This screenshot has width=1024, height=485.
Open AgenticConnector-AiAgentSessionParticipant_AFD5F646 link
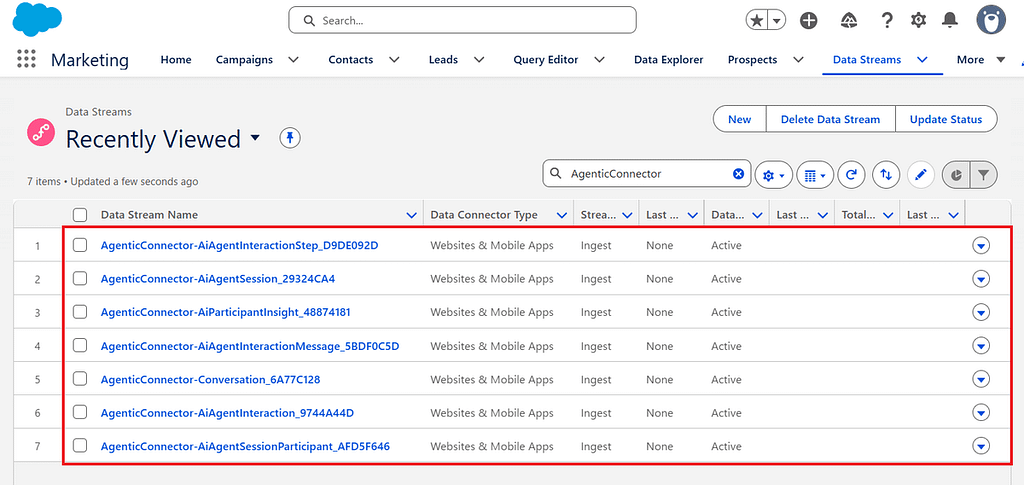[x=245, y=446]
